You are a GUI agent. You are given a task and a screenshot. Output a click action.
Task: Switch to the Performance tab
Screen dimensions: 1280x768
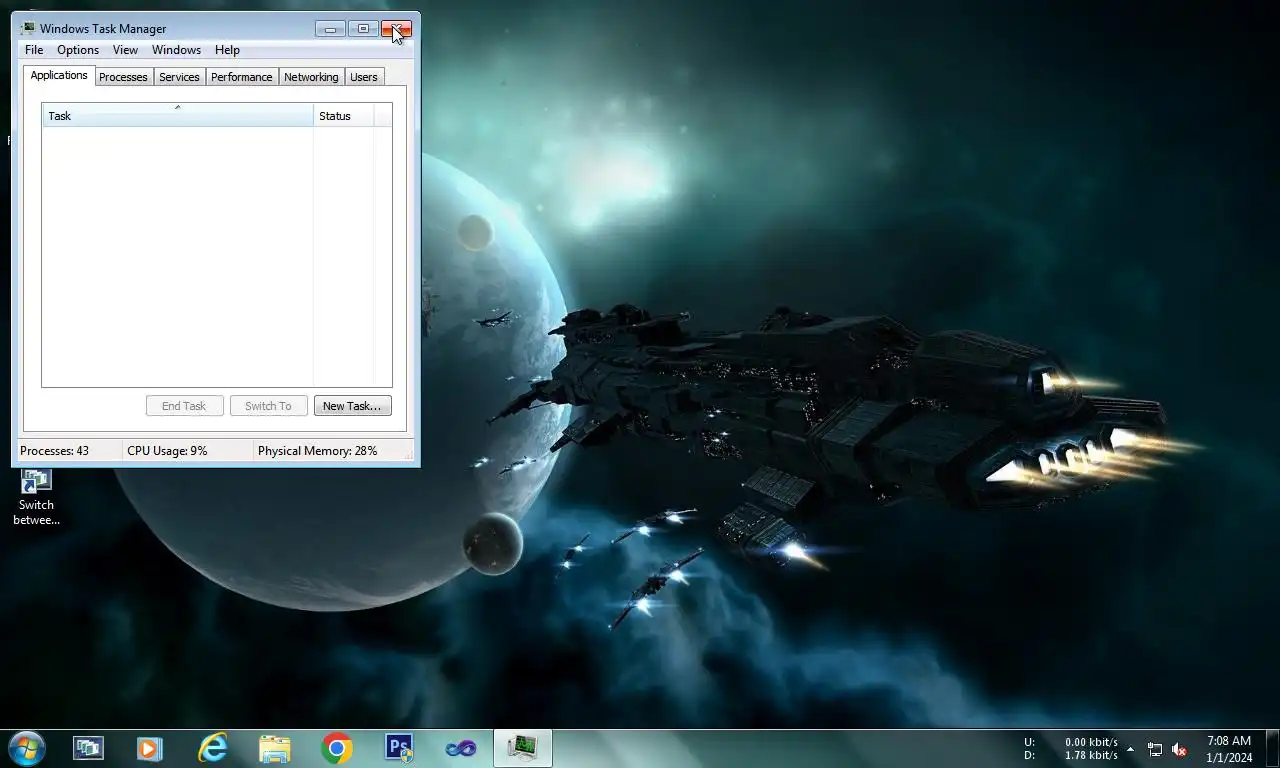point(241,77)
